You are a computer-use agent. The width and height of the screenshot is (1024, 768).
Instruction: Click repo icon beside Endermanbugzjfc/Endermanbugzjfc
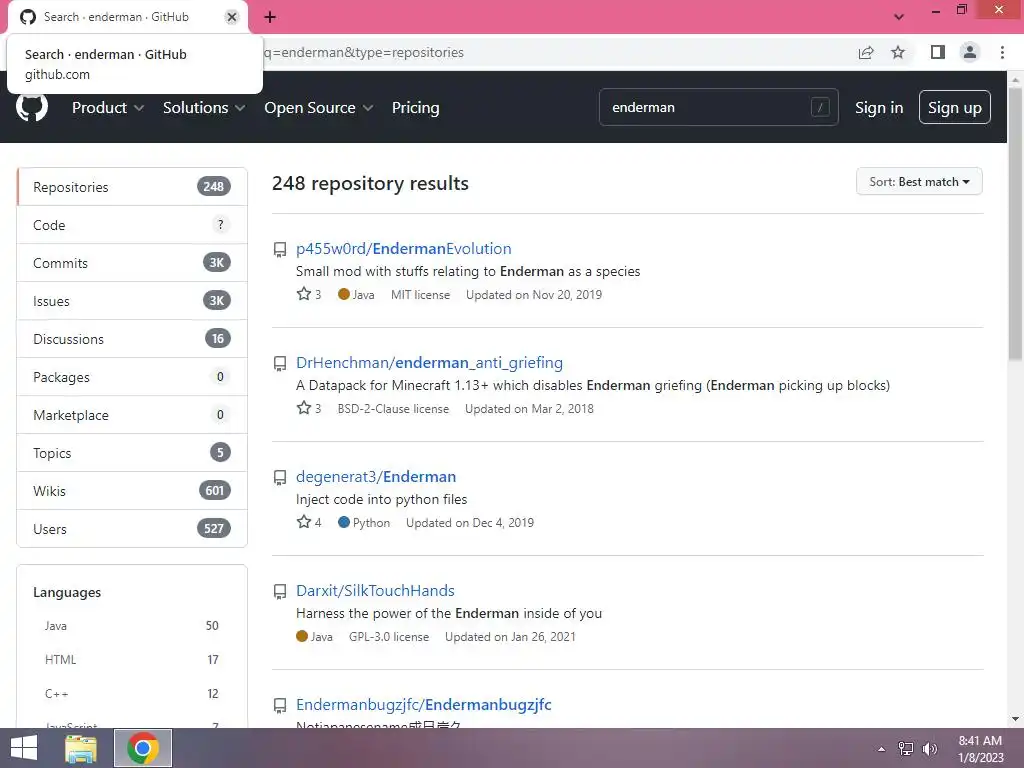tap(280, 705)
